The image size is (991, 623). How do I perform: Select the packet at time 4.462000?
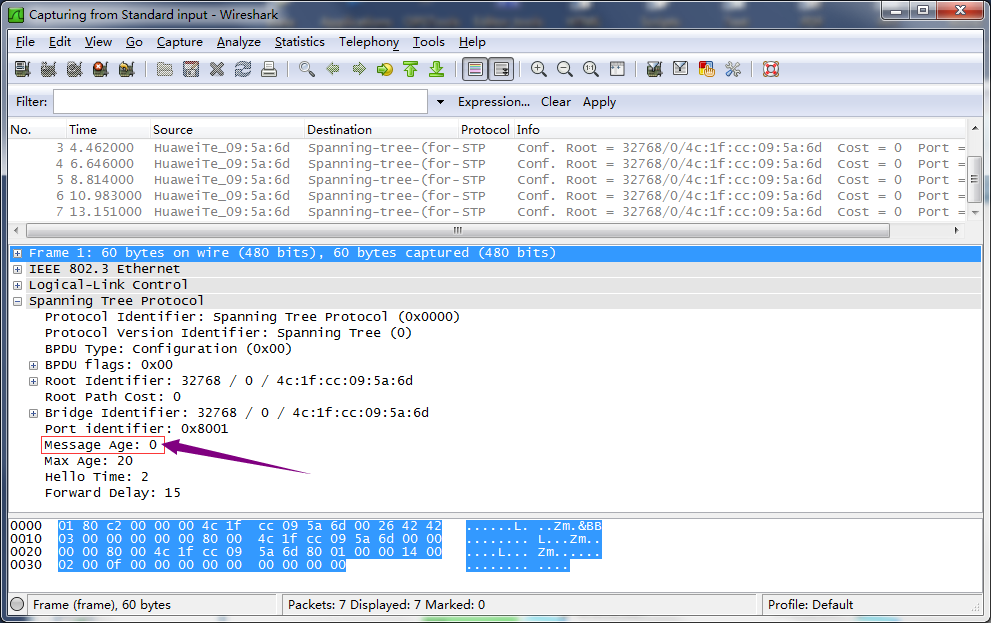[x=487, y=148]
